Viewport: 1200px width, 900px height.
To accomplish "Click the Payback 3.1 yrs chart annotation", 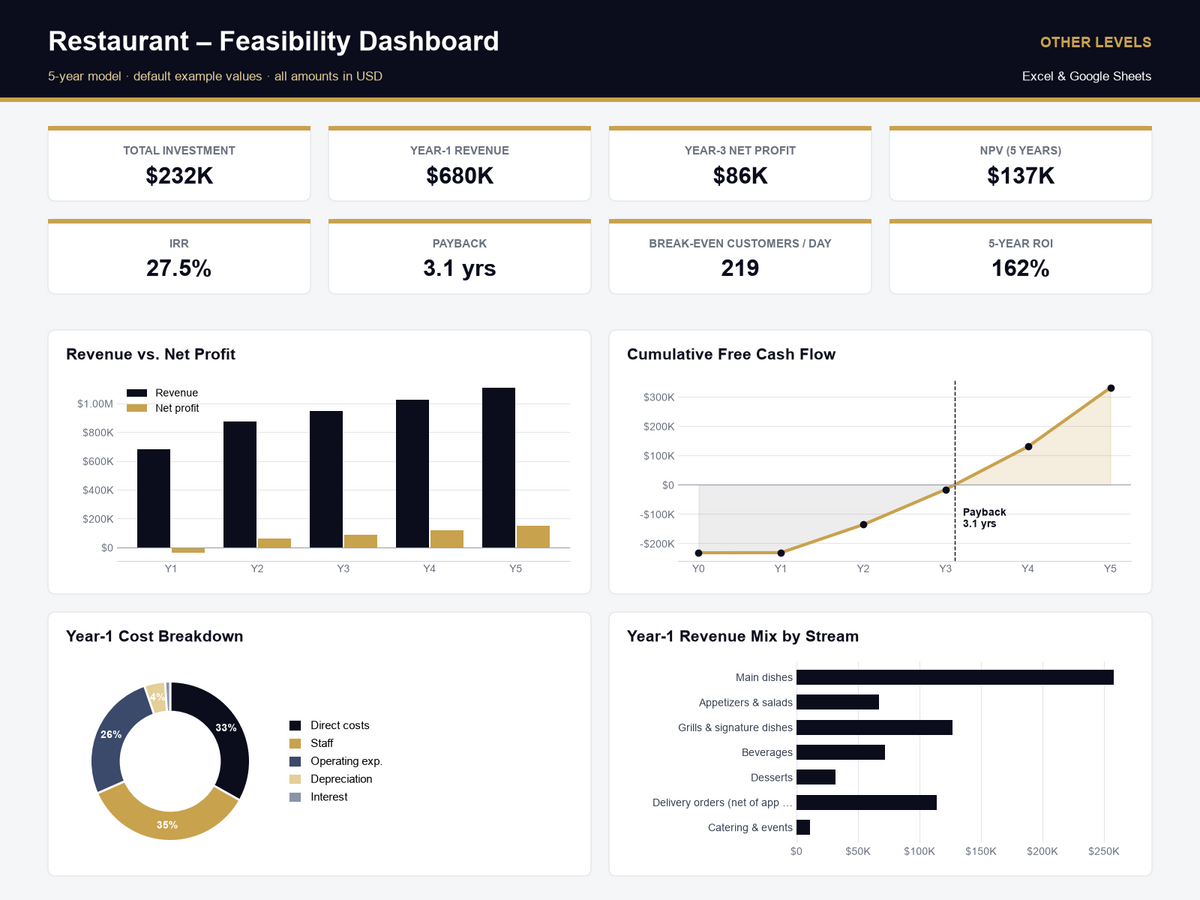I will tap(984, 517).
